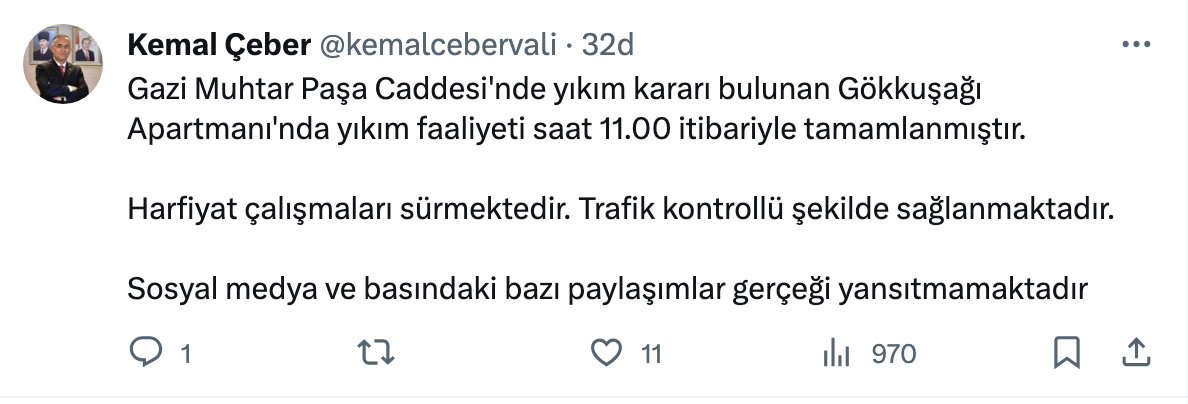This screenshot has width=1188, height=404.
Task: Click the view count 970
Action: coord(894,354)
